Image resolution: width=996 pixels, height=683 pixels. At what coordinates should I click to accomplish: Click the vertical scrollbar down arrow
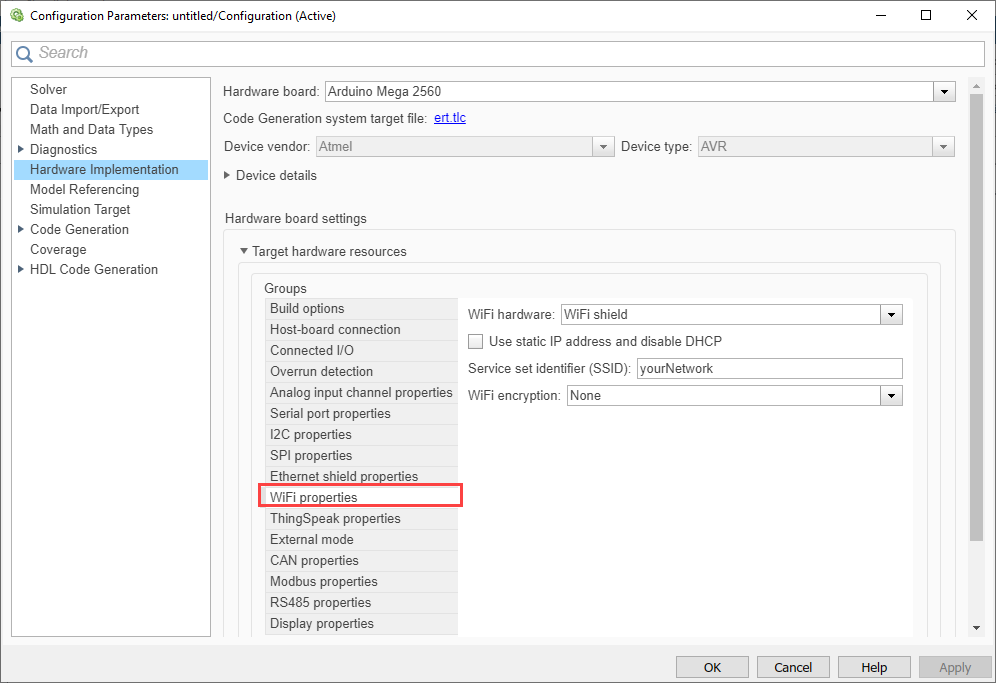tap(977, 628)
